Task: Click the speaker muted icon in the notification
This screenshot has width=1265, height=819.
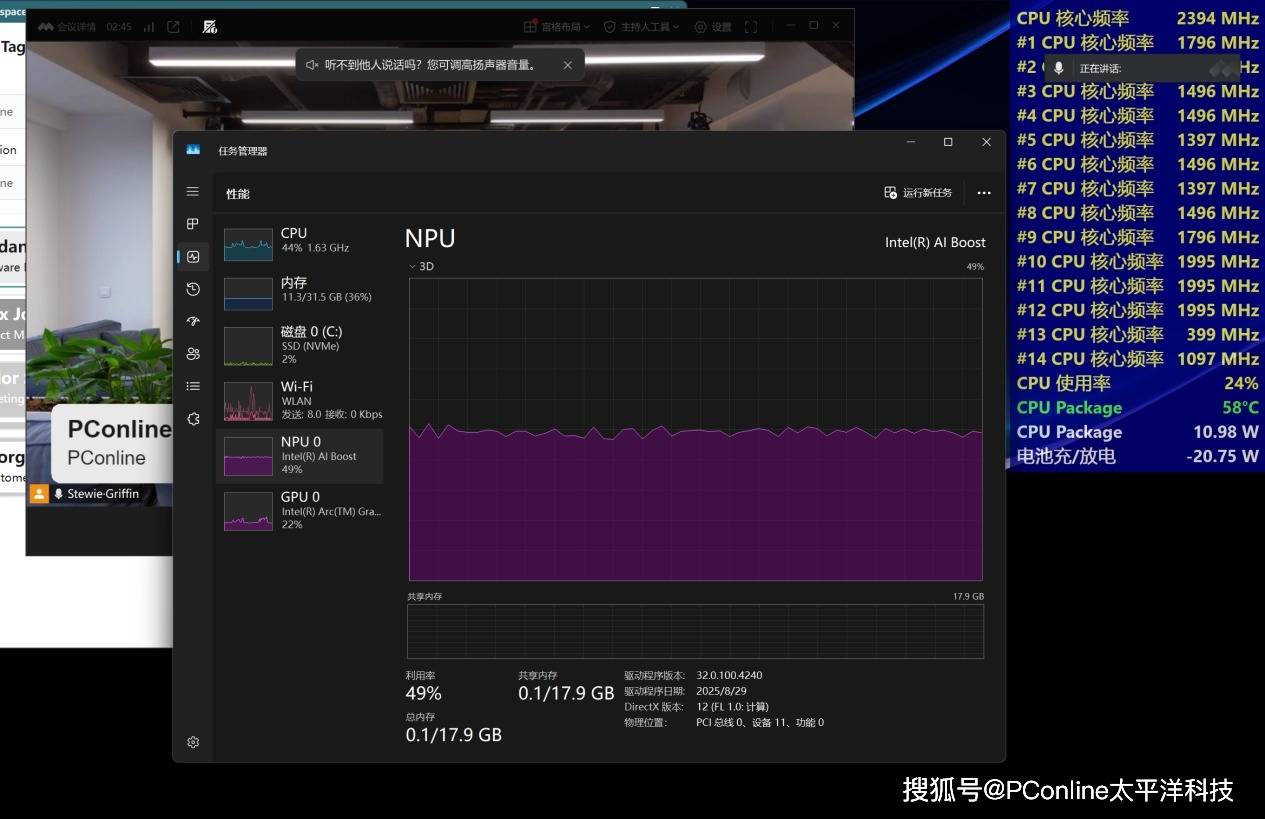Action: click(312, 65)
